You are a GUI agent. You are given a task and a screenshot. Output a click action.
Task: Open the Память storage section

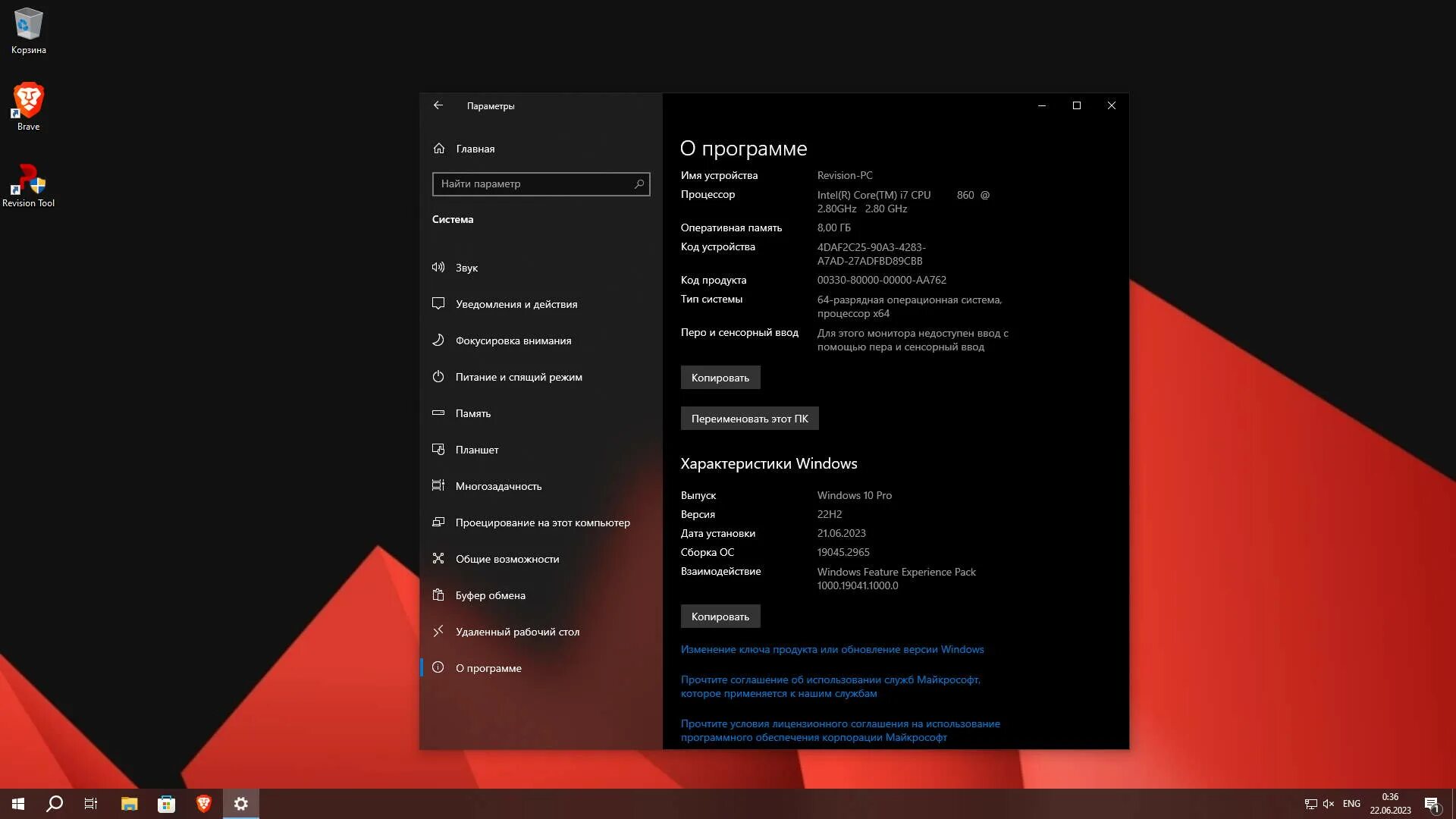472,413
